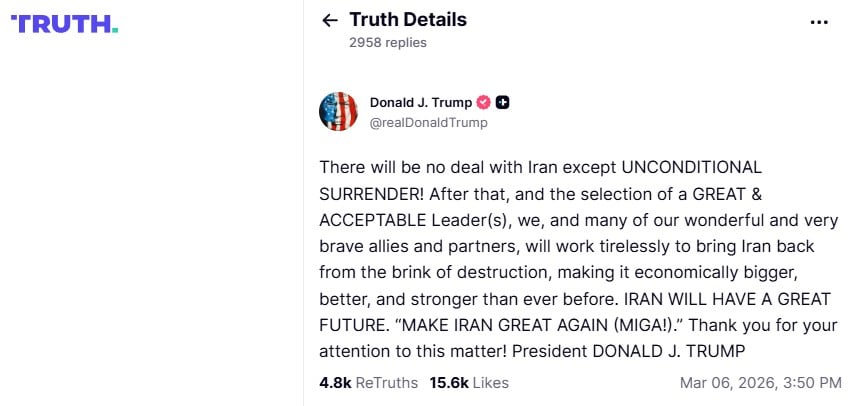Click the teal dot in the Truth logo

coord(115,30)
